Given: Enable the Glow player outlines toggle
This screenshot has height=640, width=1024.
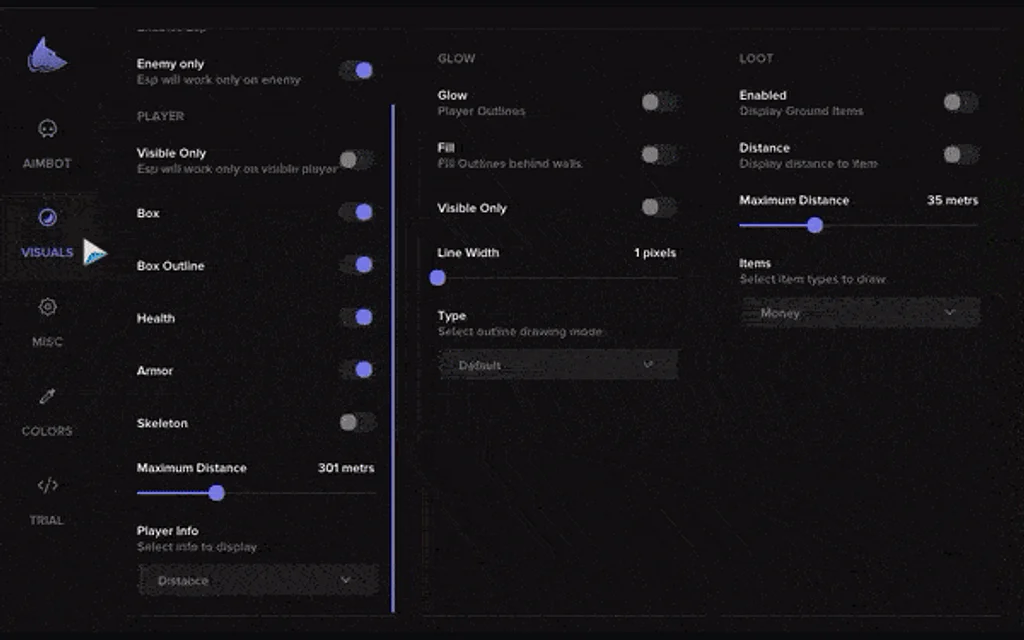Looking at the screenshot, I should click(659, 102).
